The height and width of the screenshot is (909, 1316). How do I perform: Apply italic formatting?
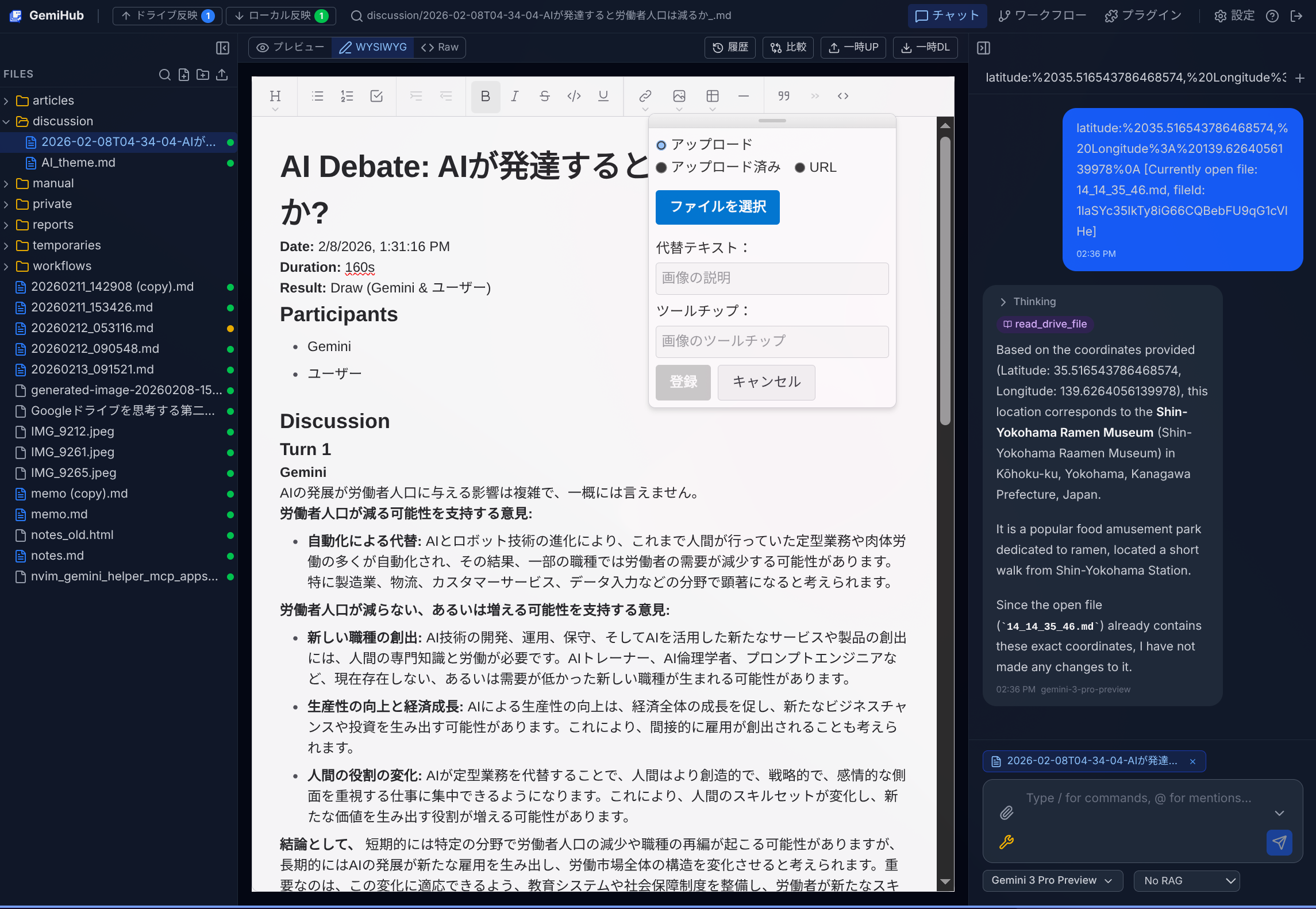[515, 96]
